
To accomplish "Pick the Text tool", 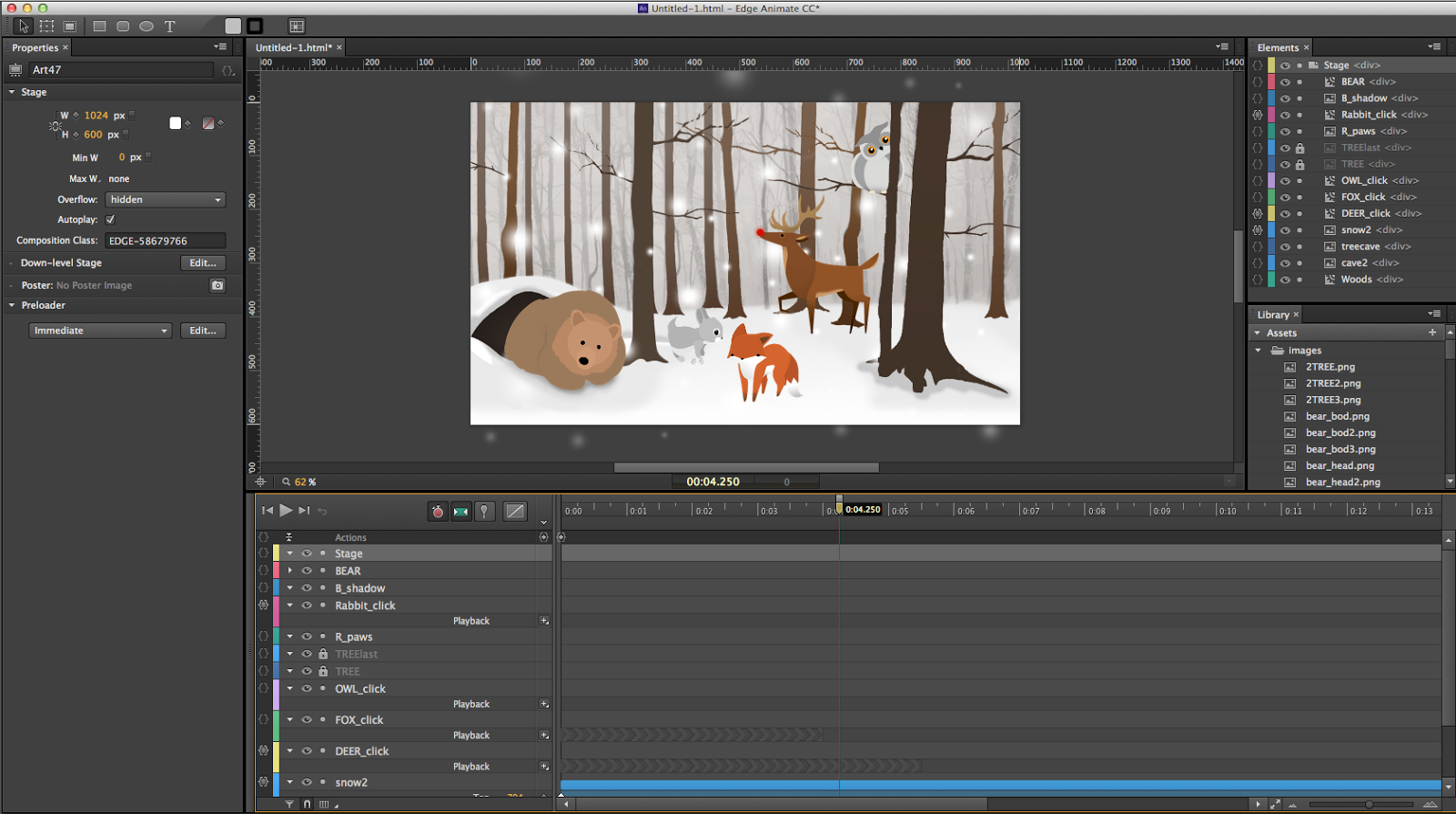I will pyautogui.click(x=169, y=26).
